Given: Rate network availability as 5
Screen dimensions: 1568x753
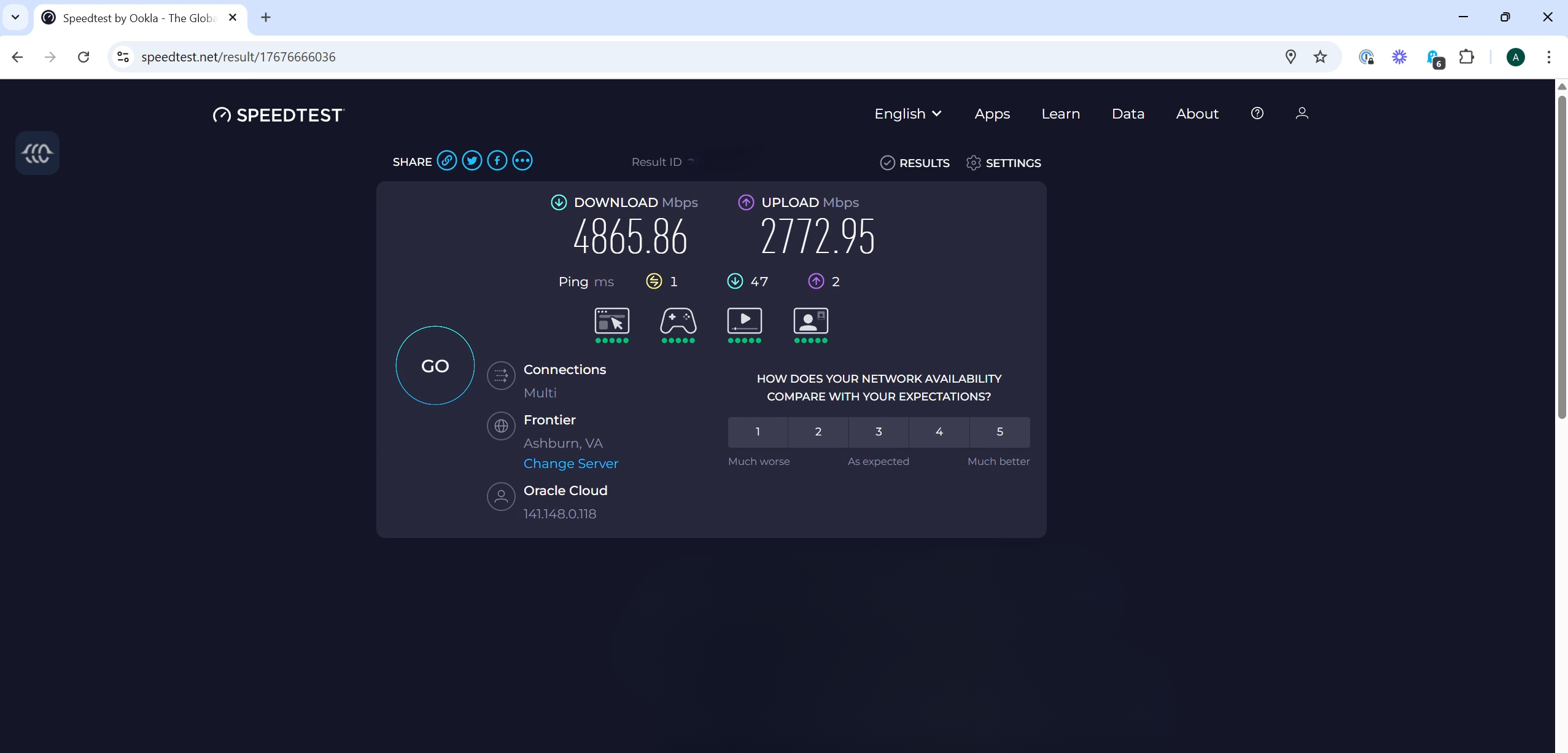Looking at the screenshot, I should point(999,432).
